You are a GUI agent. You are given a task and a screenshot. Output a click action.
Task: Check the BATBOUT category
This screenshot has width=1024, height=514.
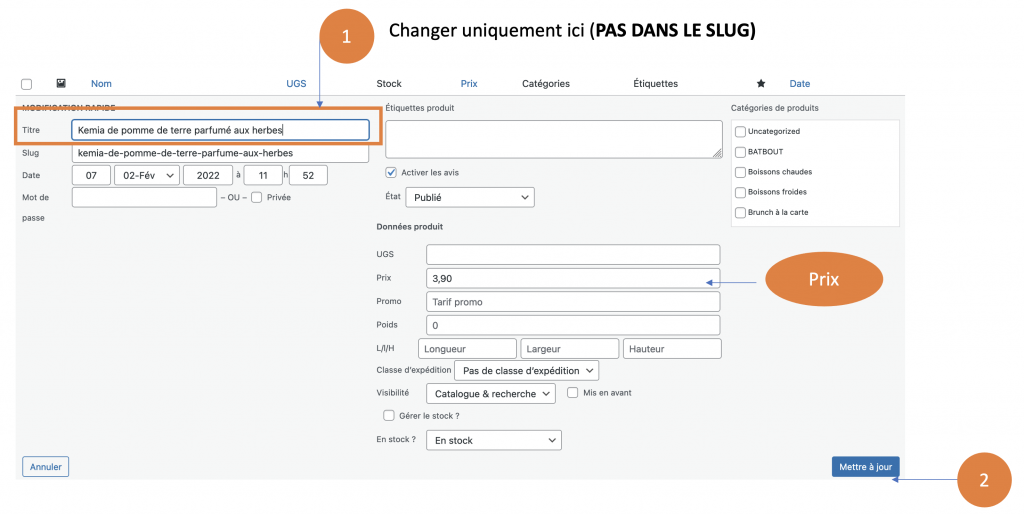tap(740, 152)
